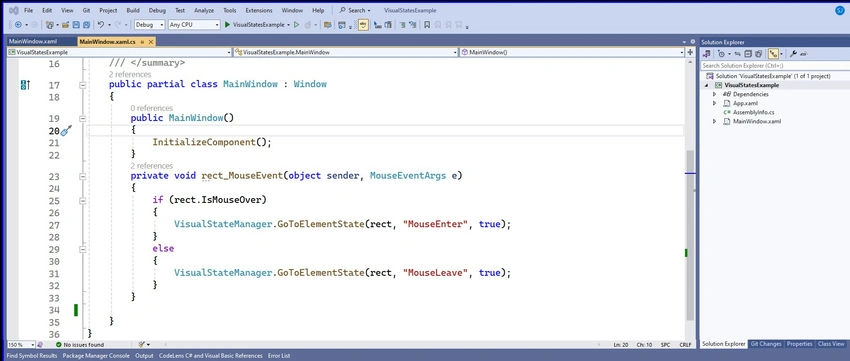Save the current file with Save icon
The width and height of the screenshot is (850, 361).
[x=75, y=24]
